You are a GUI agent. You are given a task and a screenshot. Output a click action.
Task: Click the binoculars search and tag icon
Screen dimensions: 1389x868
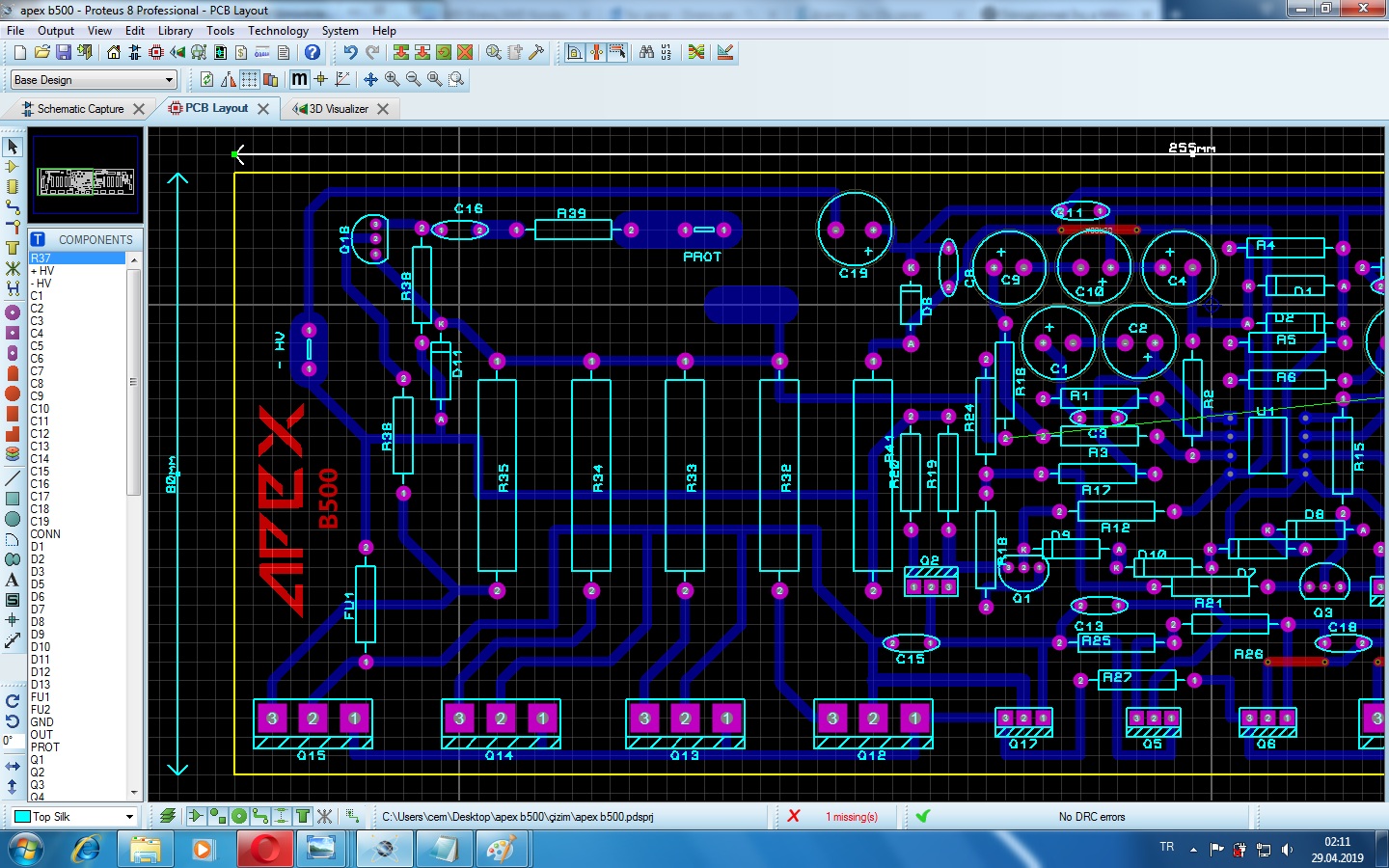point(646,52)
